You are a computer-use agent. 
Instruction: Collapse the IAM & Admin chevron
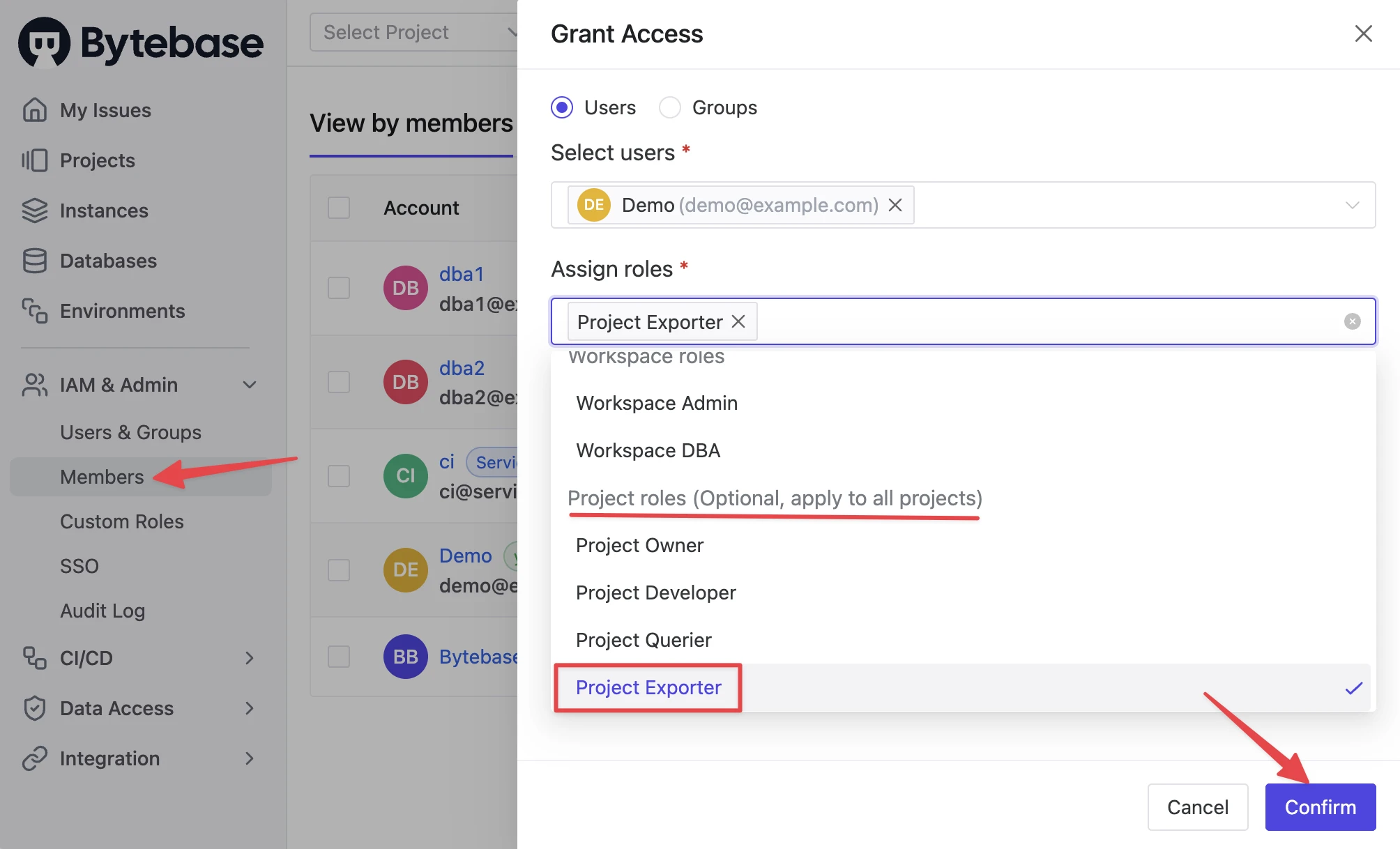pyautogui.click(x=250, y=385)
